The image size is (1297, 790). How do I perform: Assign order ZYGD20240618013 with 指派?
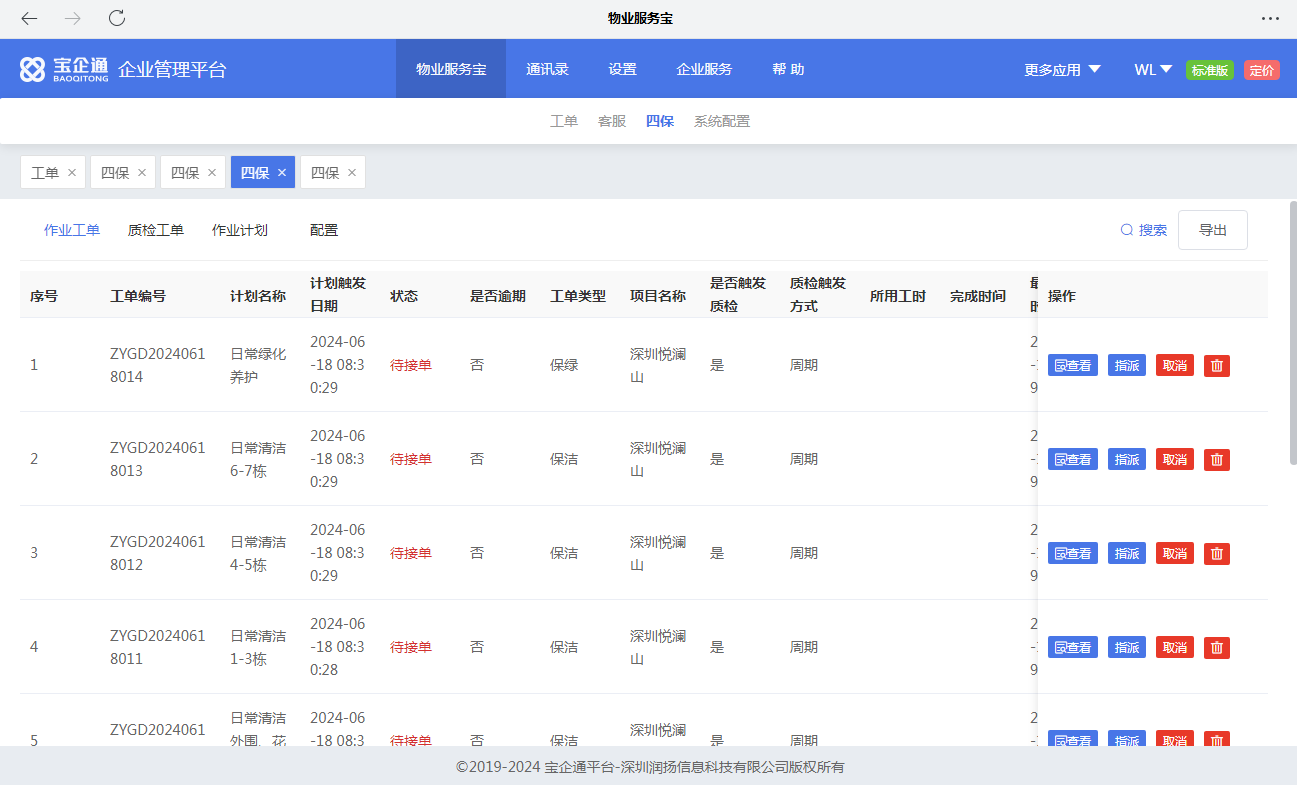point(1127,459)
